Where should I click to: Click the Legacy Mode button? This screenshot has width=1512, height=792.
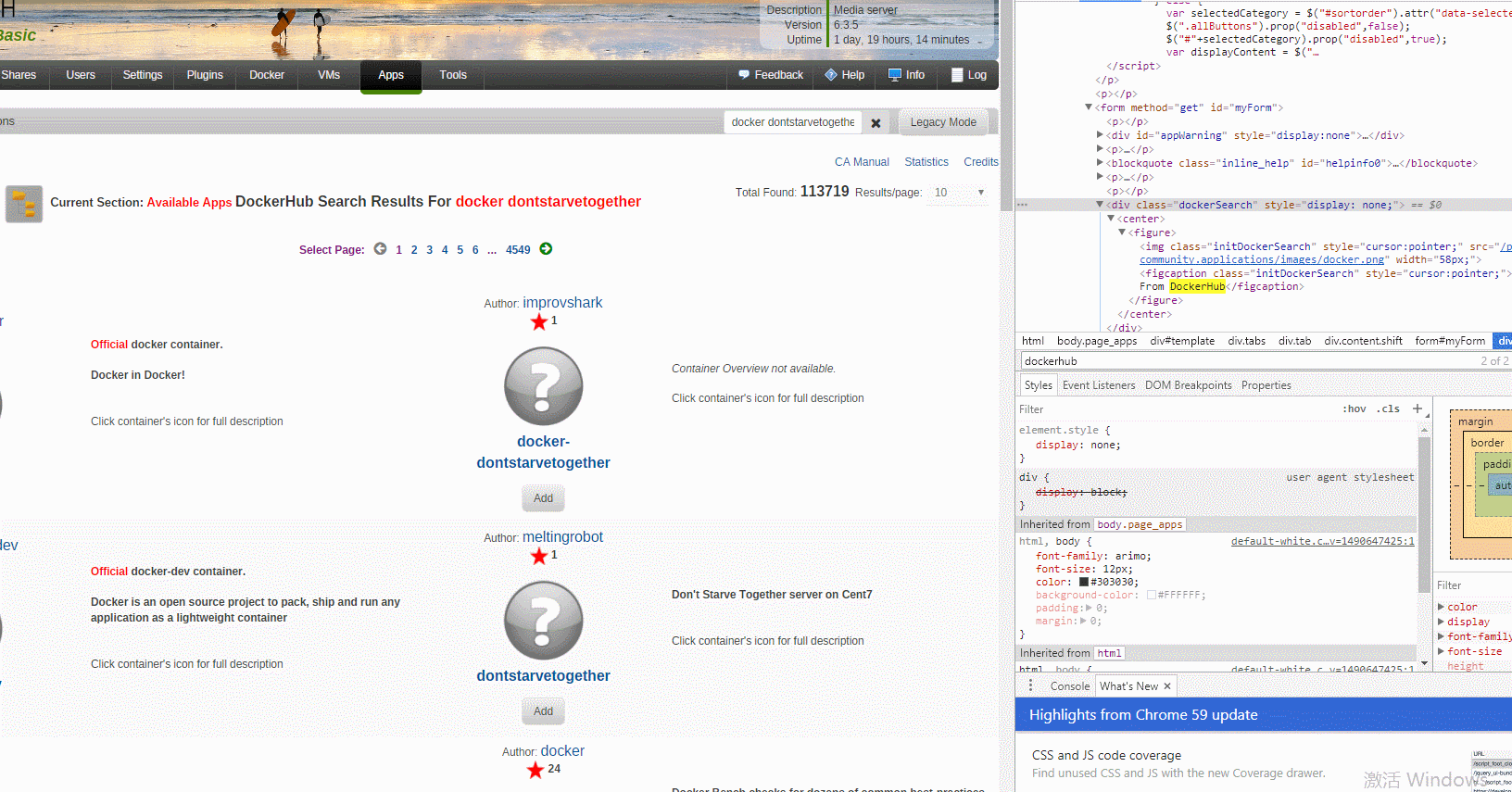(x=943, y=122)
